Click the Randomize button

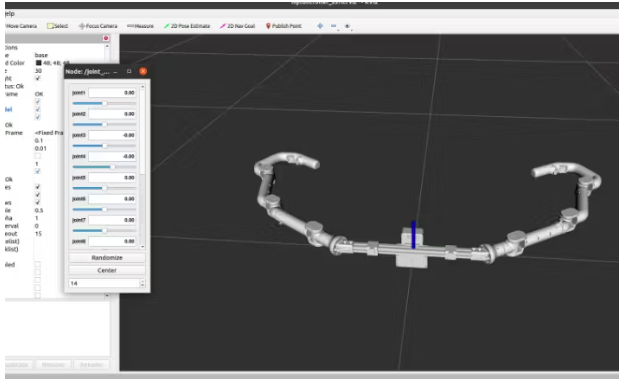point(107,258)
